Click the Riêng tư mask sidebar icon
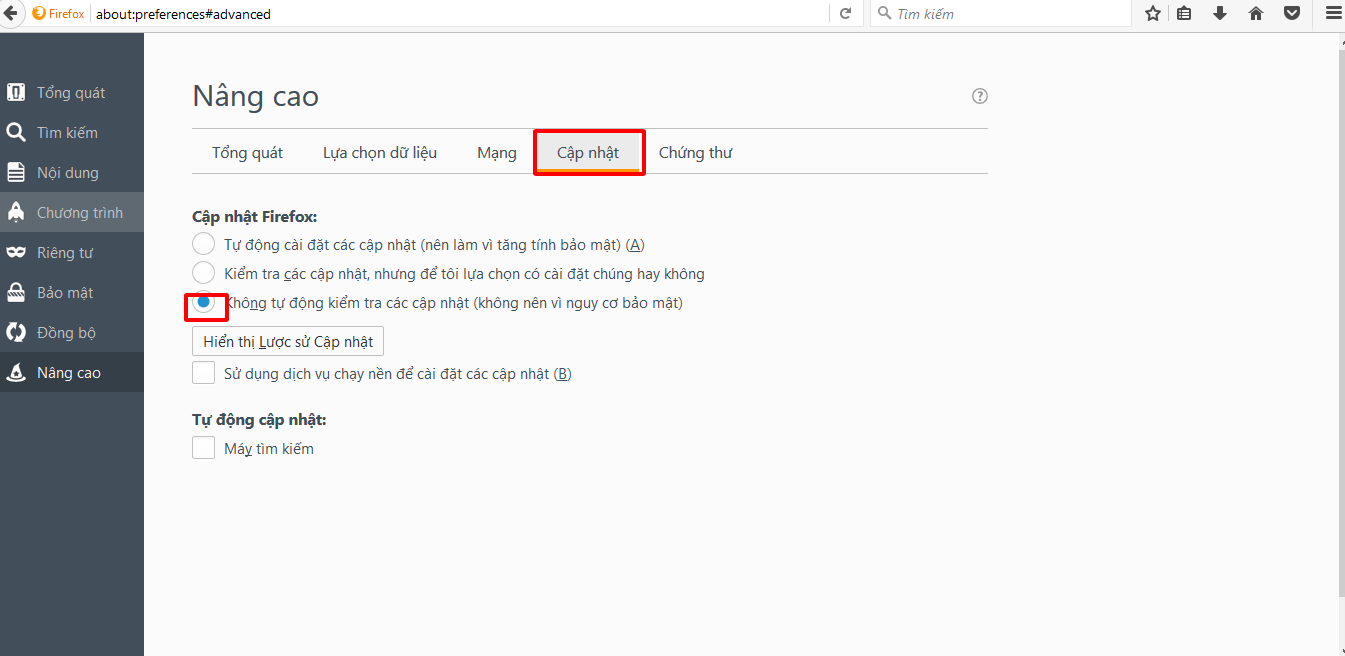The height and width of the screenshot is (656, 1345). click(x=16, y=252)
